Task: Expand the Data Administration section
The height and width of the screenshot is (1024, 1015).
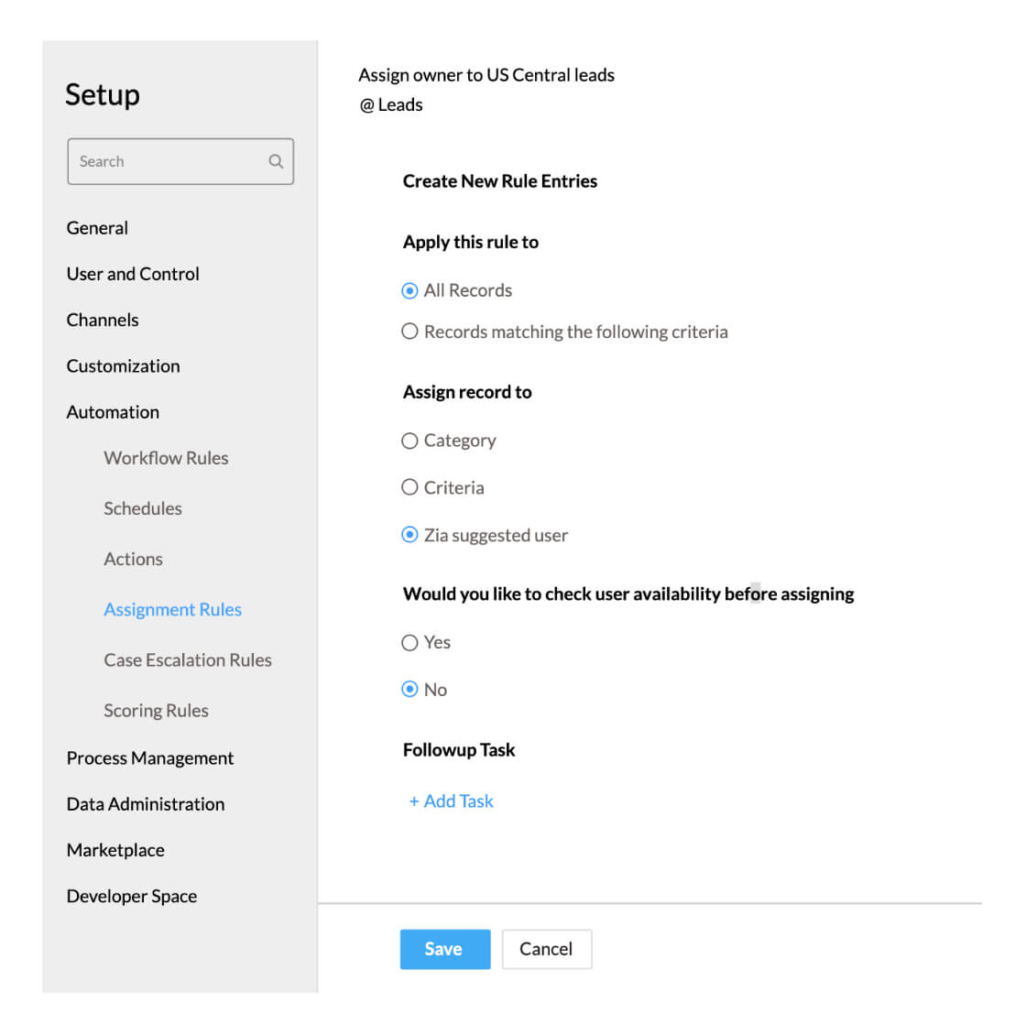Action: 146,804
